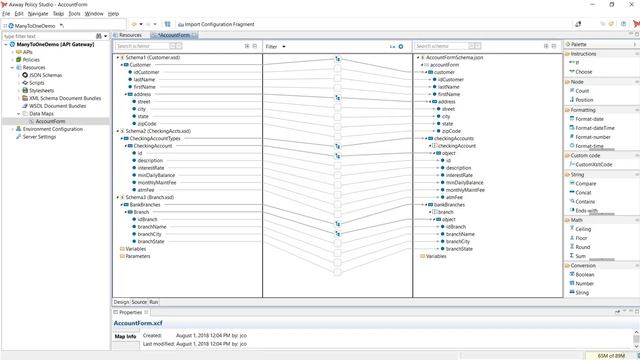
Task: Click the mapping settings gear icon
Action: pyautogui.click(x=401, y=47)
